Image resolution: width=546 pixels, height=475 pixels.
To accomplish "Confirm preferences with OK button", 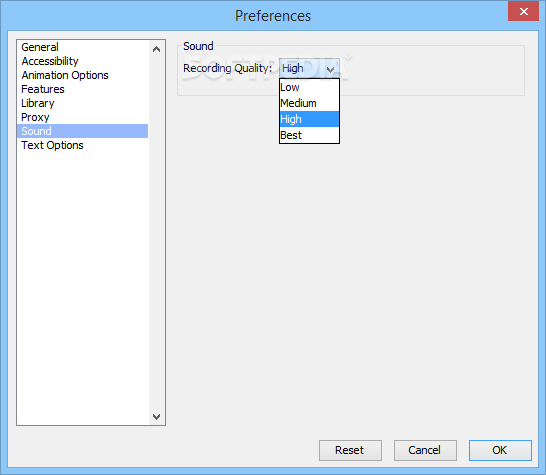I will (500, 450).
